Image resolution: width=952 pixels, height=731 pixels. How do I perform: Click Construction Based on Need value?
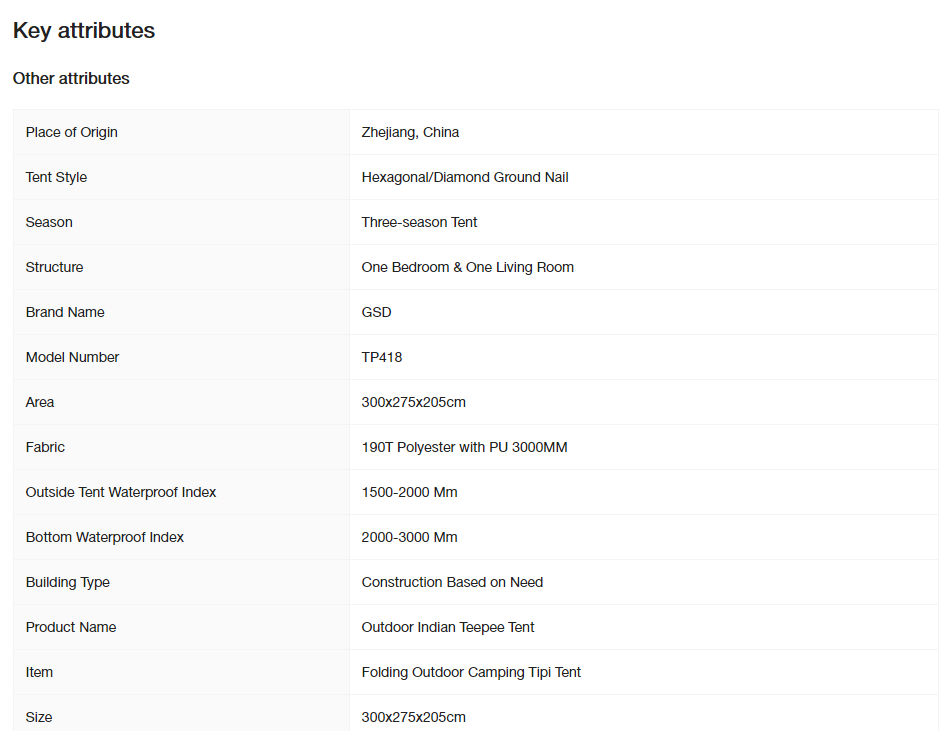452,582
